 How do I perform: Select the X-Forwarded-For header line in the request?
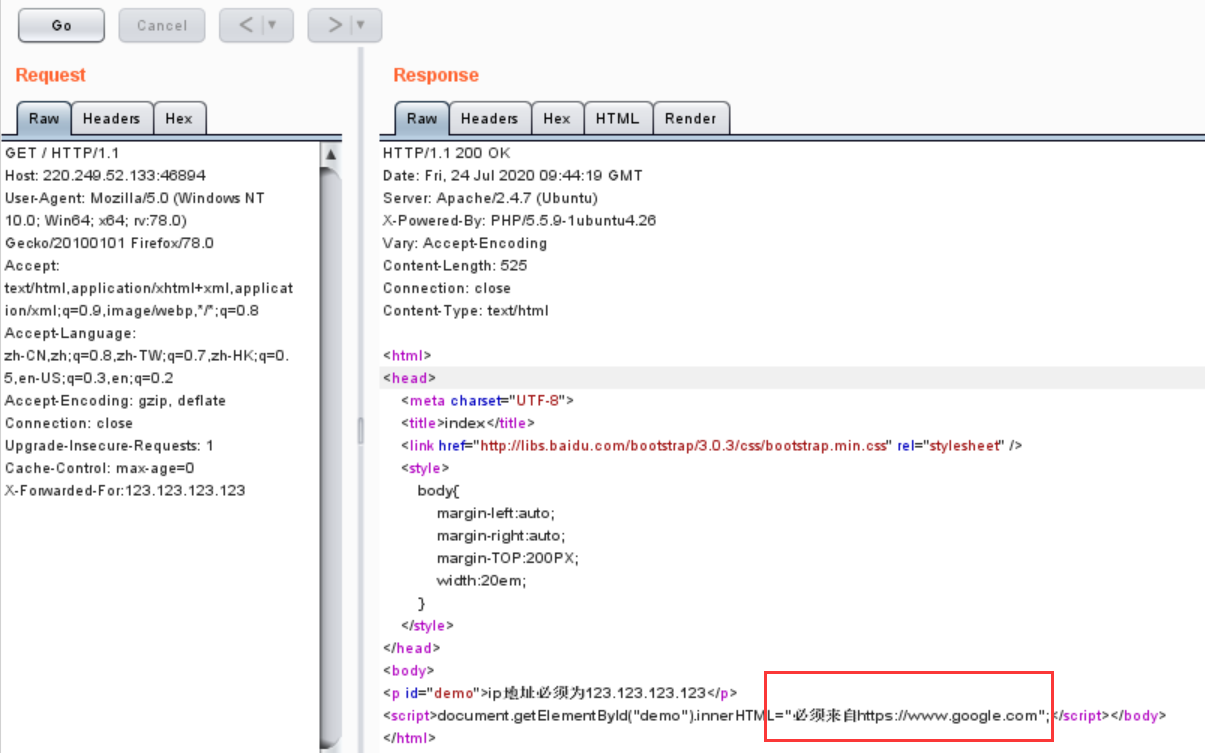pos(123,490)
